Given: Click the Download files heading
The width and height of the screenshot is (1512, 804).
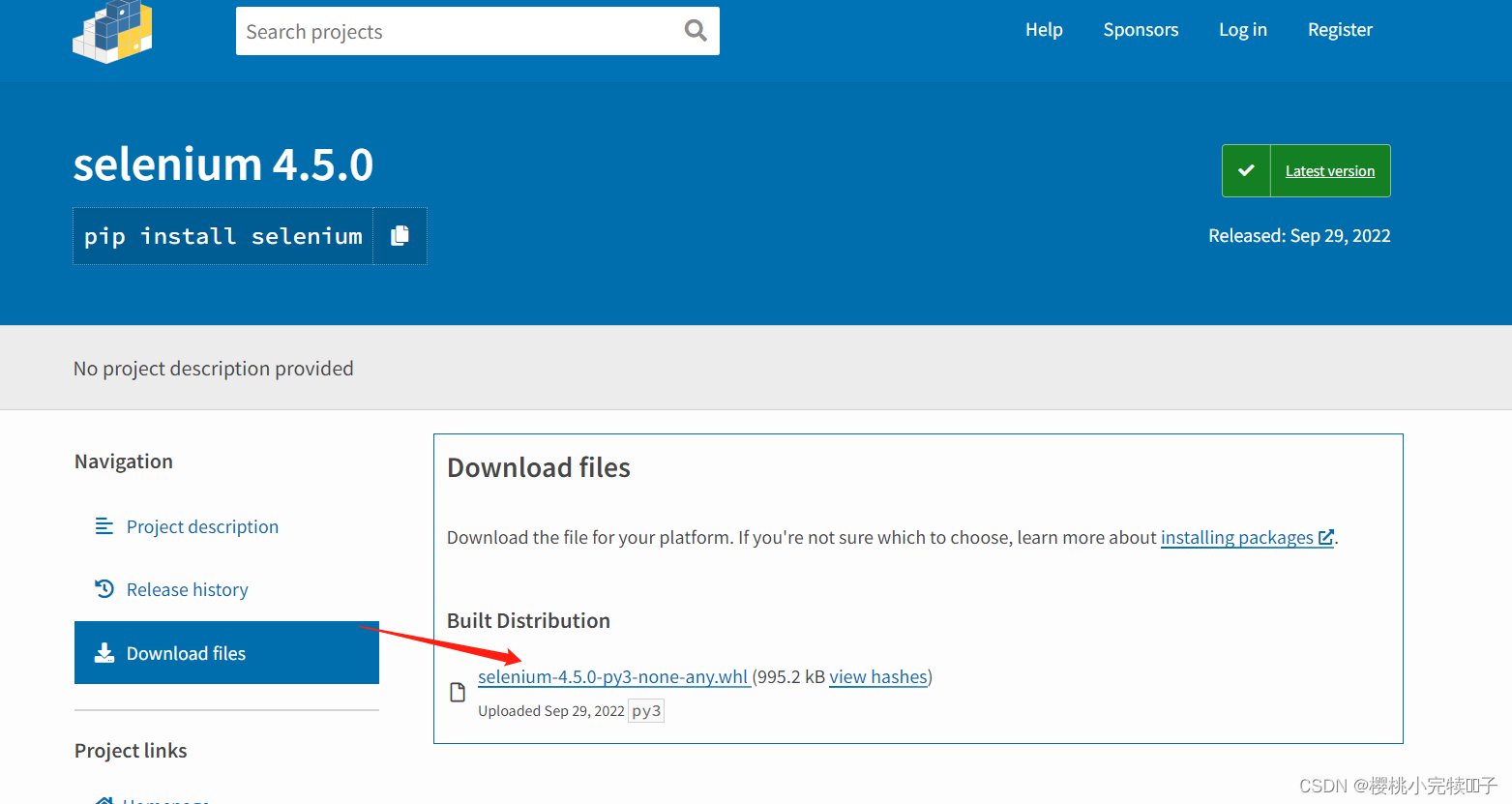Looking at the screenshot, I should click(539, 467).
